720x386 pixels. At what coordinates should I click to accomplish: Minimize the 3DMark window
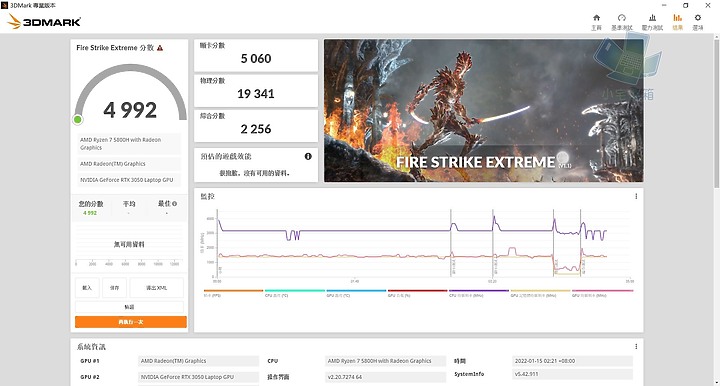pos(664,6)
